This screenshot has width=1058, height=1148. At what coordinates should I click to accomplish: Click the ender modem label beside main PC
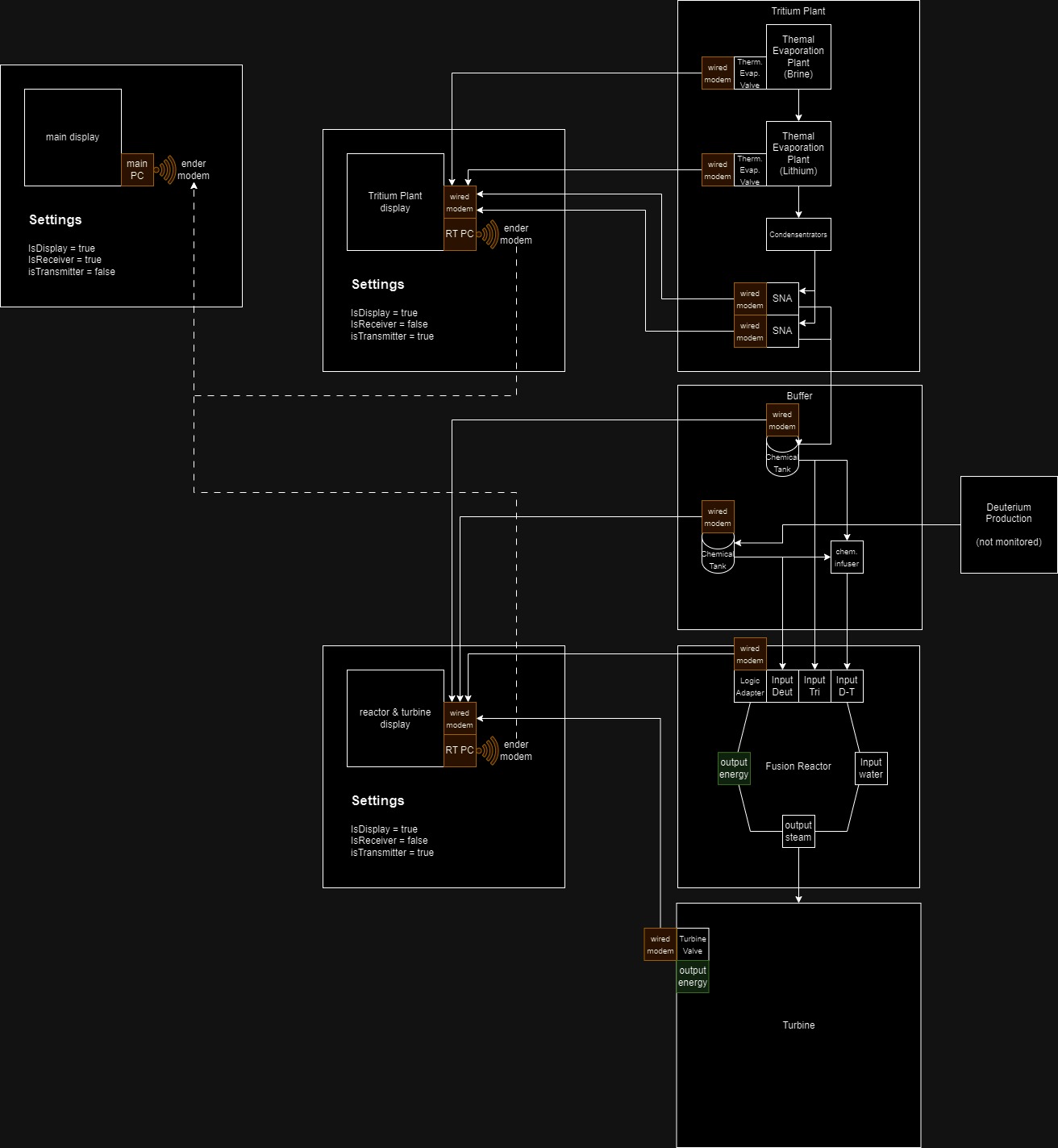[194, 169]
